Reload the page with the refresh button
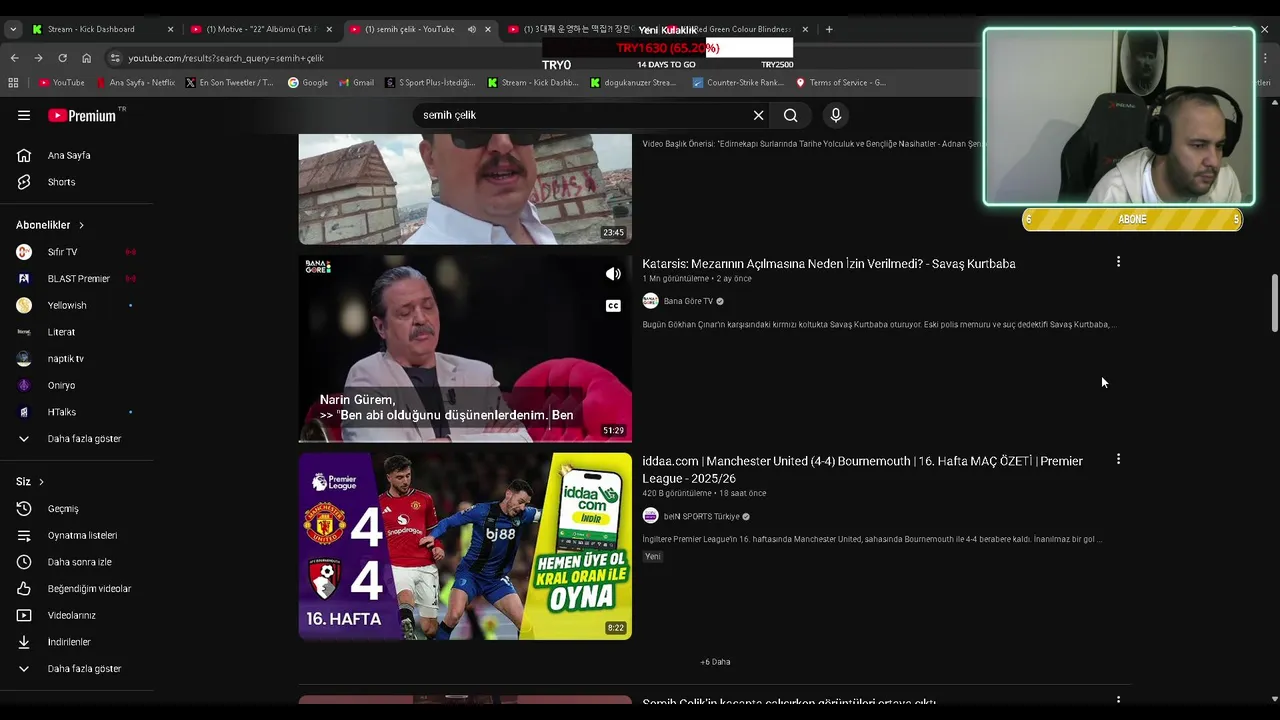Image resolution: width=1280 pixels, height=720 pixels. (x=62, y=58)
